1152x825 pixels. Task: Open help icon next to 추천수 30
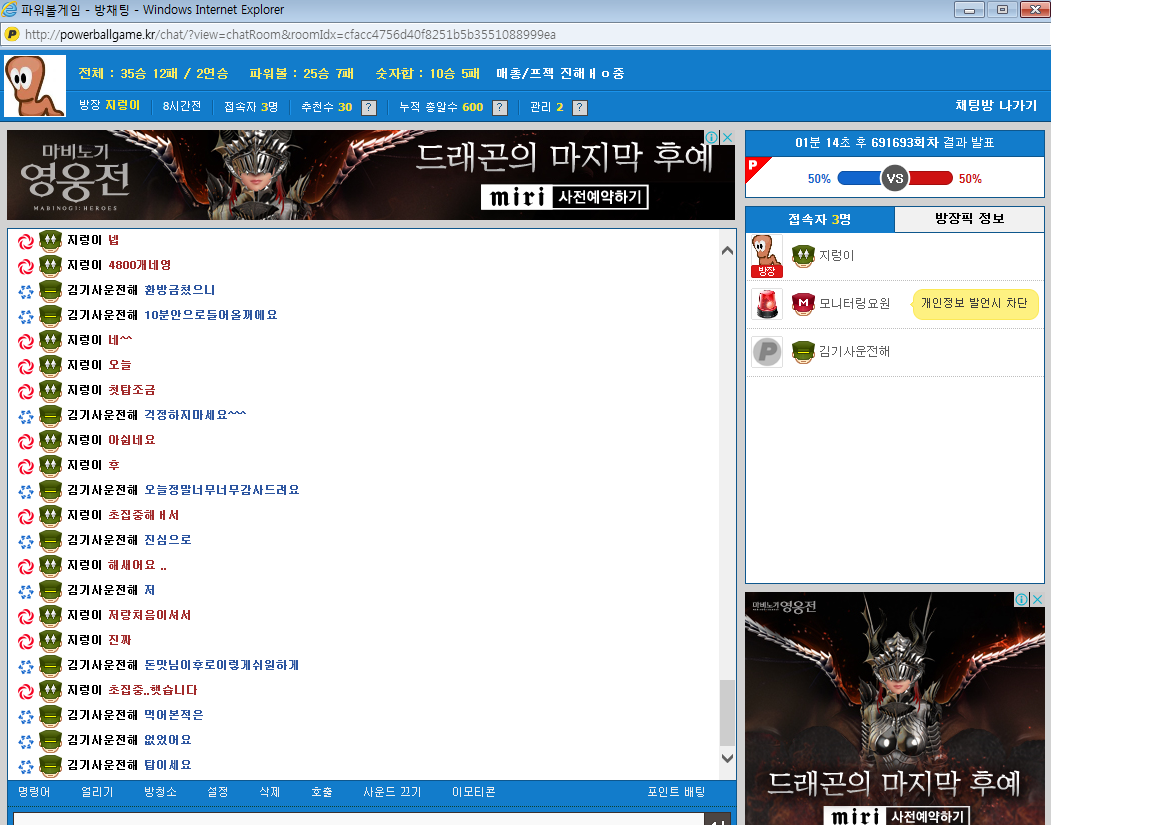click(370, 108)
